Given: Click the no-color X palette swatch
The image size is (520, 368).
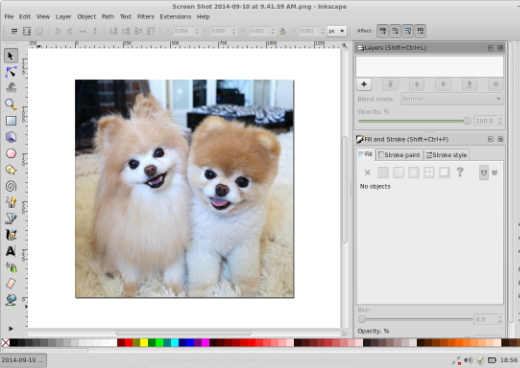Looking at the screenshot, I should pyautogui.click(x=6, y=343).
